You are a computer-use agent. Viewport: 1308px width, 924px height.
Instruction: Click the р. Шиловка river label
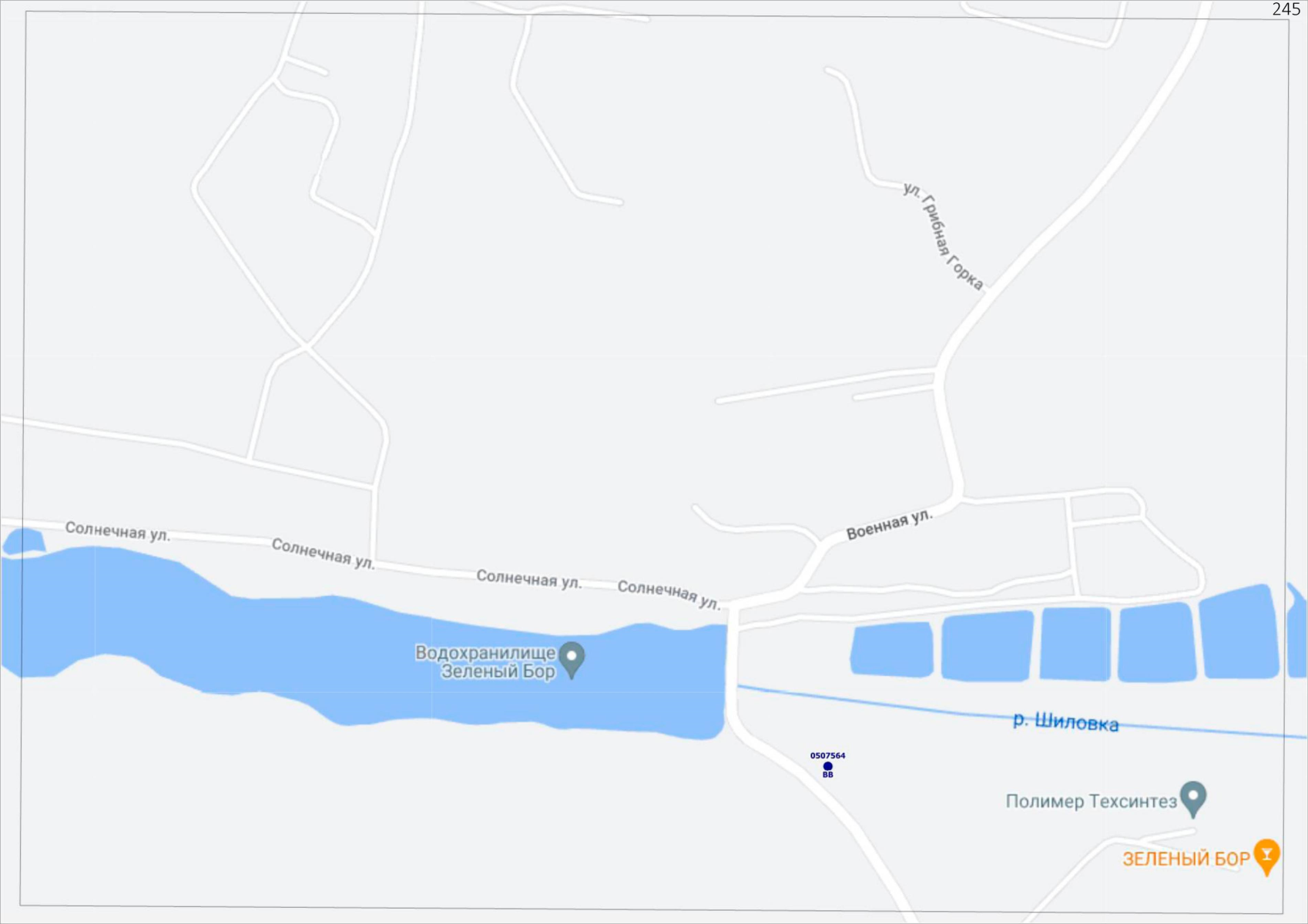click(1065, 721)
